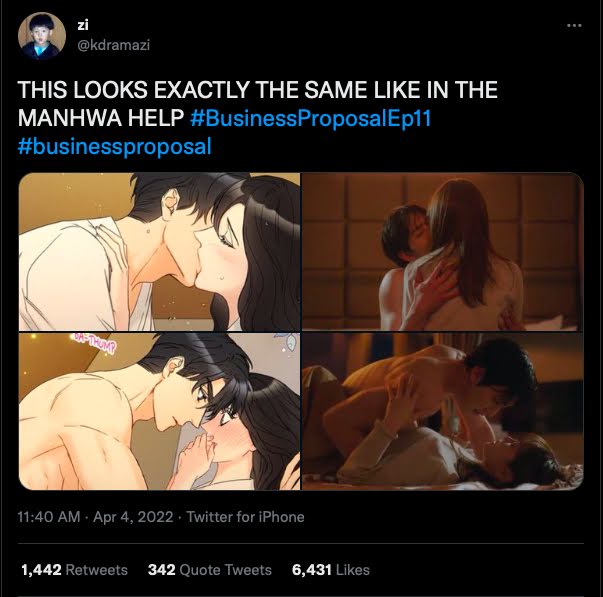View the bottom-right drama scene image
The height and width of the screenshot is (597, 603).
(x=443, y=411)
